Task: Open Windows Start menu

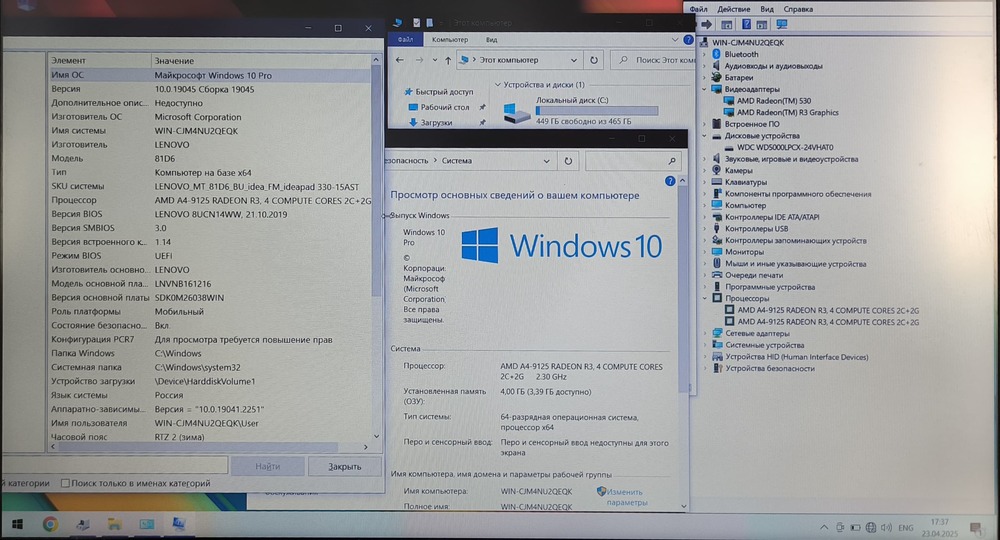Action: click(18, 524)
